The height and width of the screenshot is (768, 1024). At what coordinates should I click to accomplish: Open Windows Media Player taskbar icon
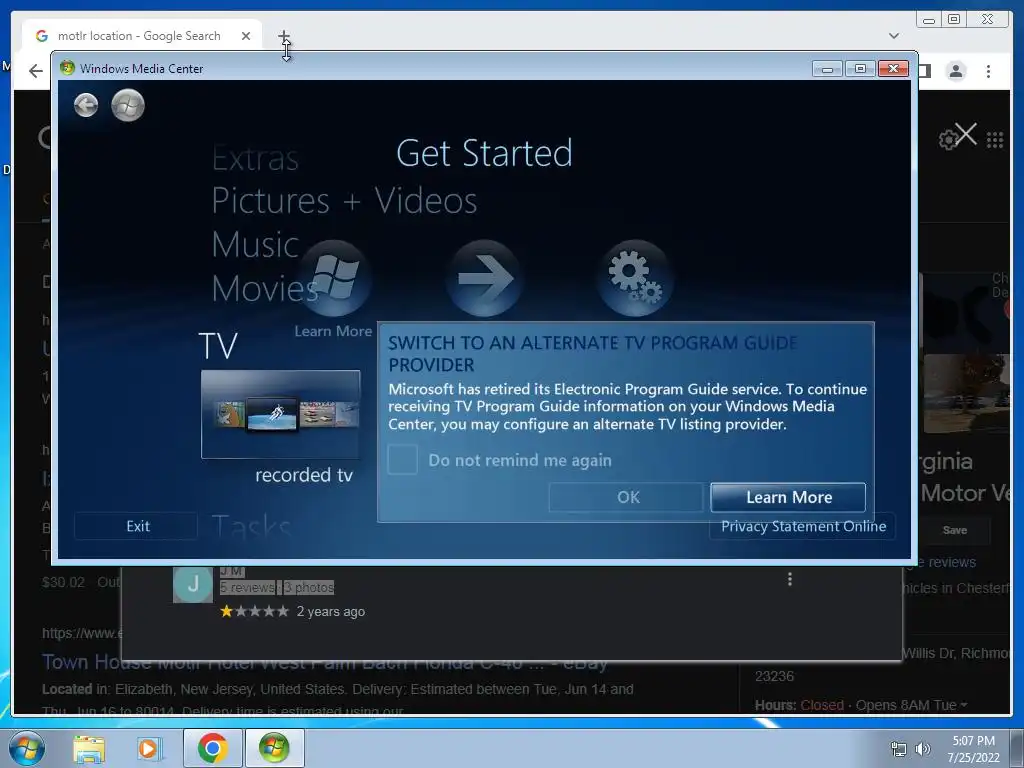click(x=148, y=748)
